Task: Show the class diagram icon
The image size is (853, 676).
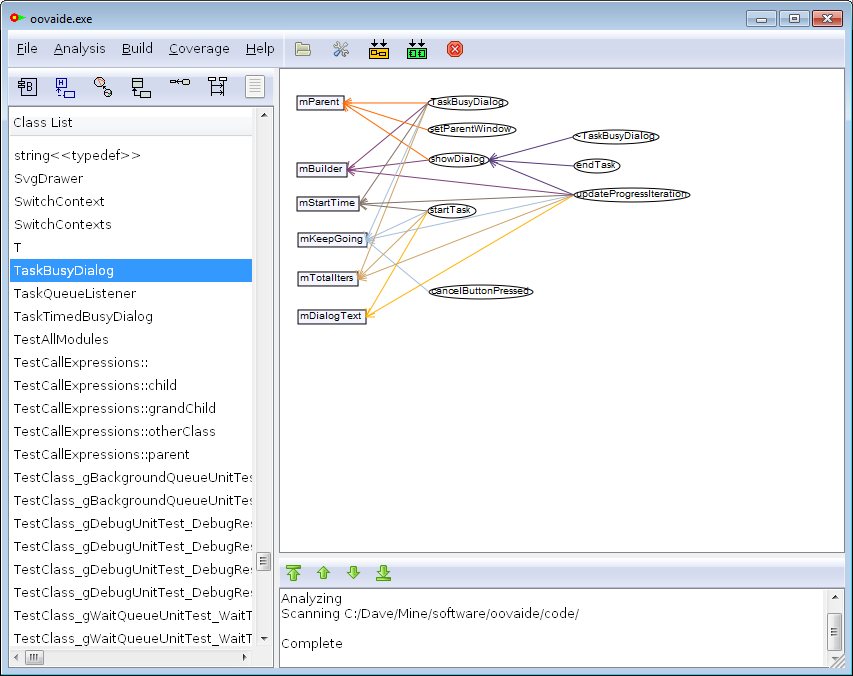Action: (x=140, y=87)
